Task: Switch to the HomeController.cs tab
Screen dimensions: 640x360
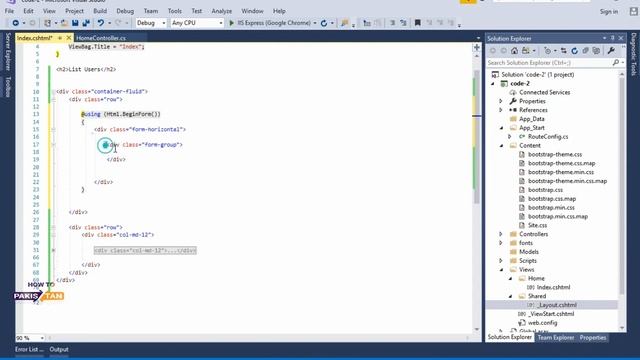Action: point(101,38)
